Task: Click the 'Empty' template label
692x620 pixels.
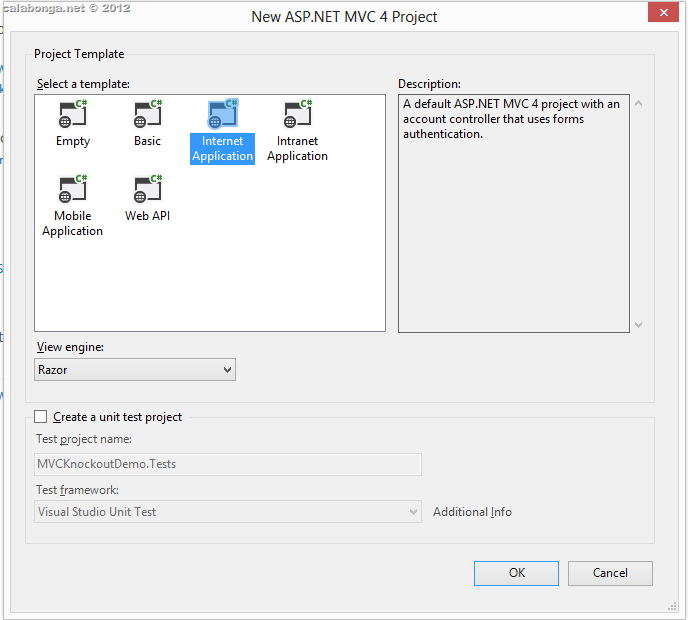Action: (73, 141)
